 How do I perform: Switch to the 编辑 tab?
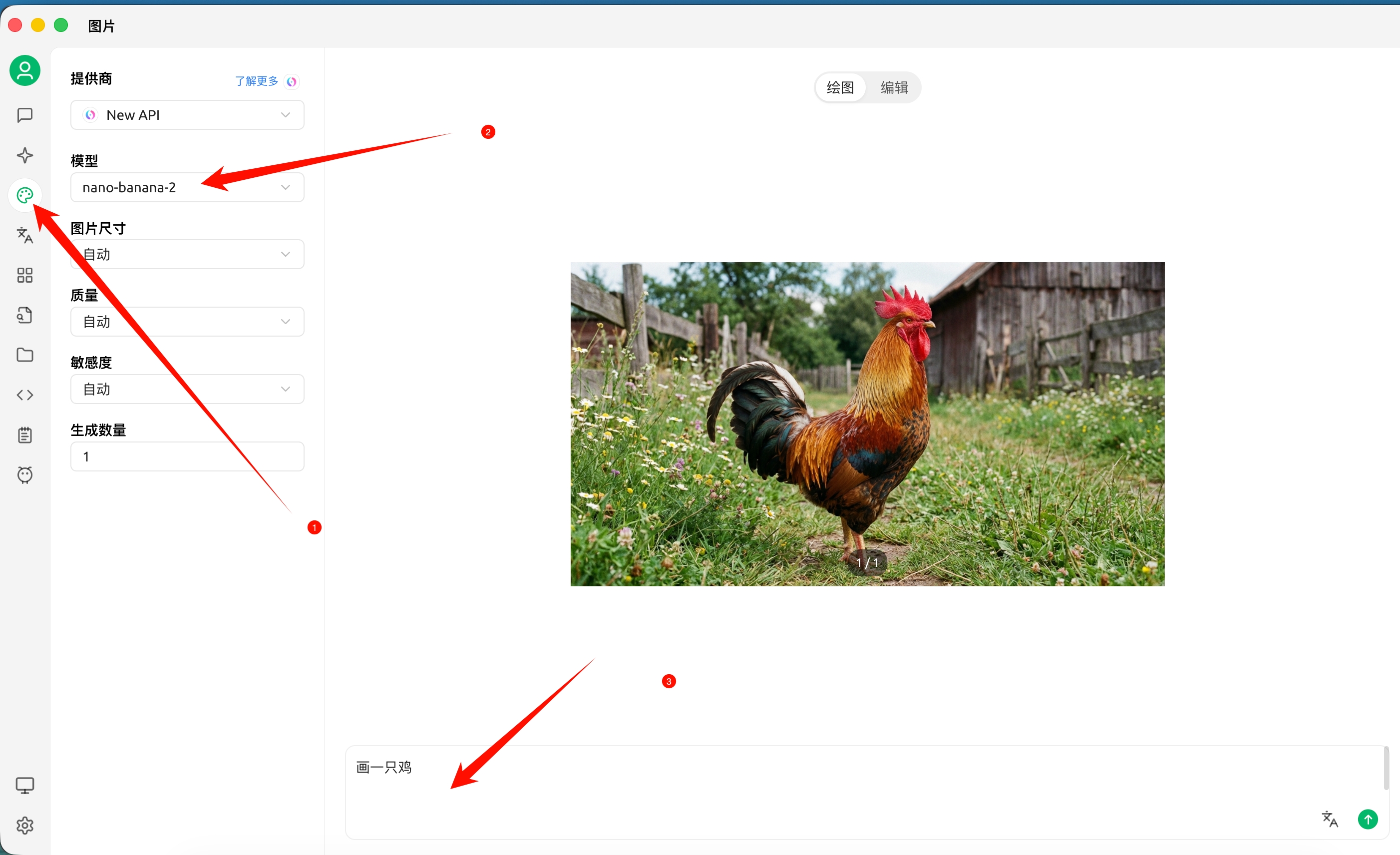coord(894,87)
